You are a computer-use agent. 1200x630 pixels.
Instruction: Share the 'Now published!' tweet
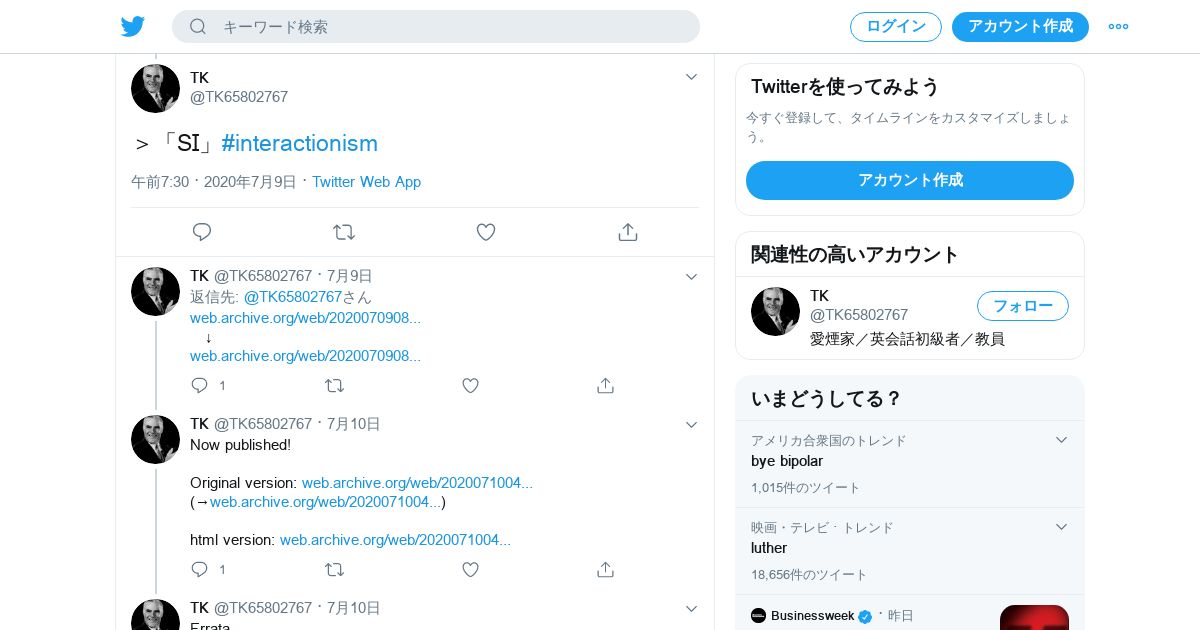click(x=605, y=569)
